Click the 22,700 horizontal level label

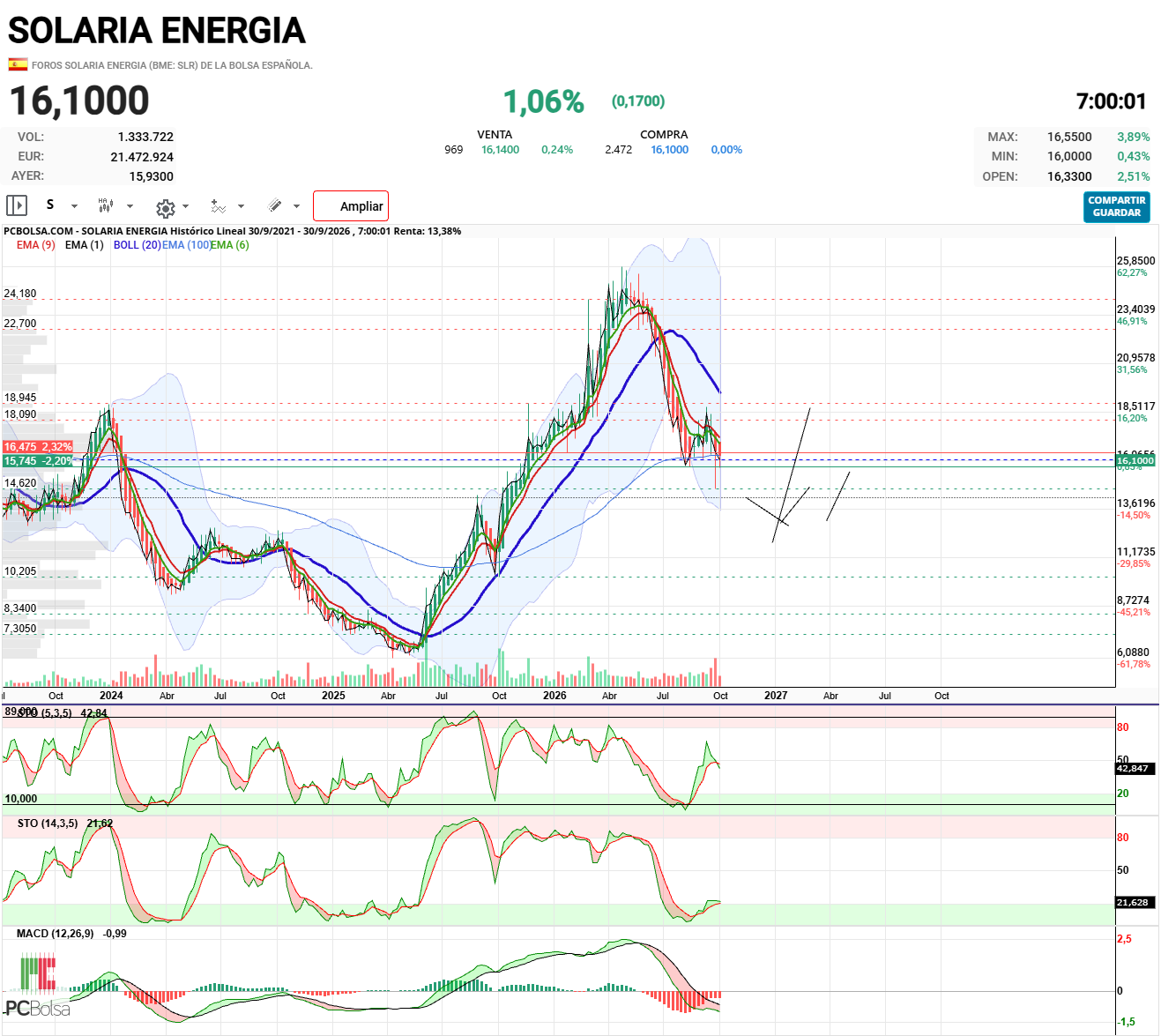click(x=20, y=324)
